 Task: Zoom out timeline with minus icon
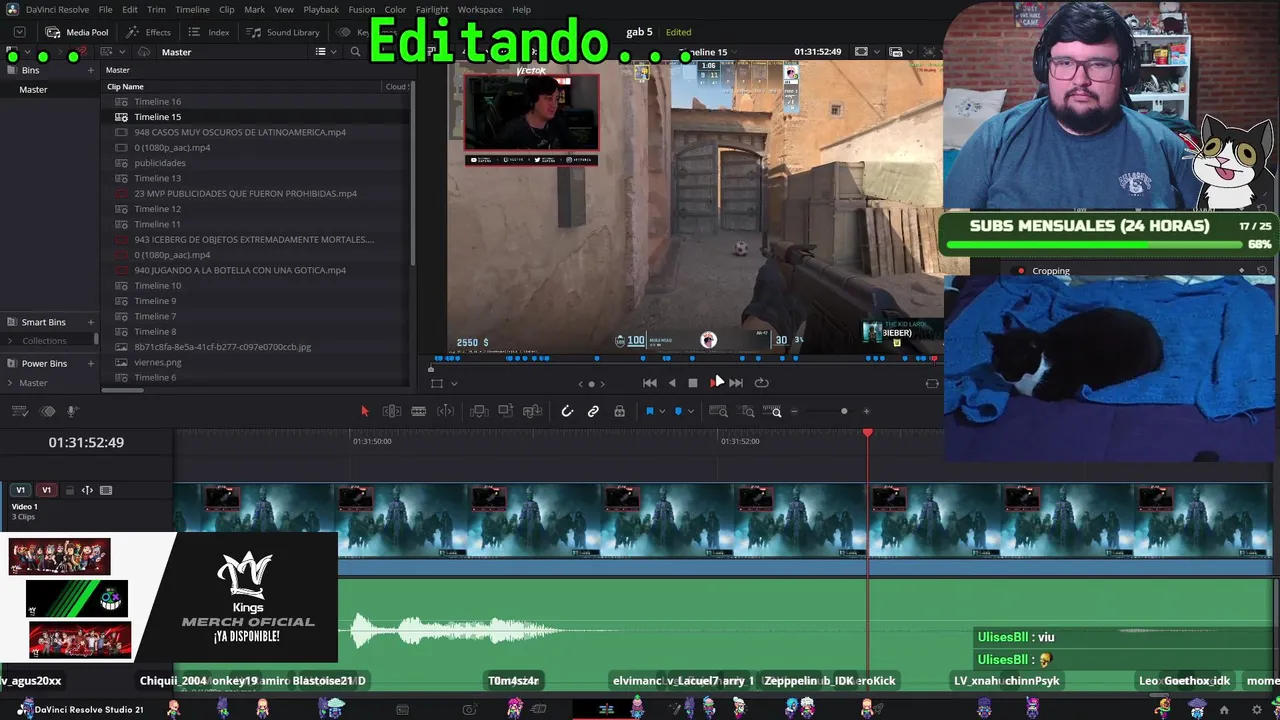click(795, 411)
